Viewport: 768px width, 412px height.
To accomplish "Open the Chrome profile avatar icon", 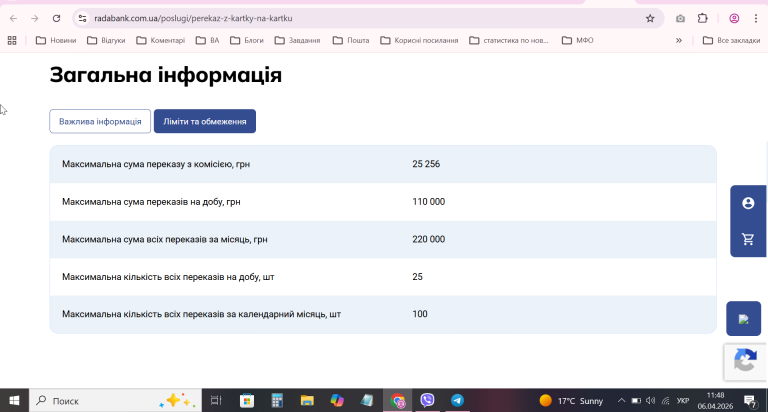I will (x=734, y=19).
